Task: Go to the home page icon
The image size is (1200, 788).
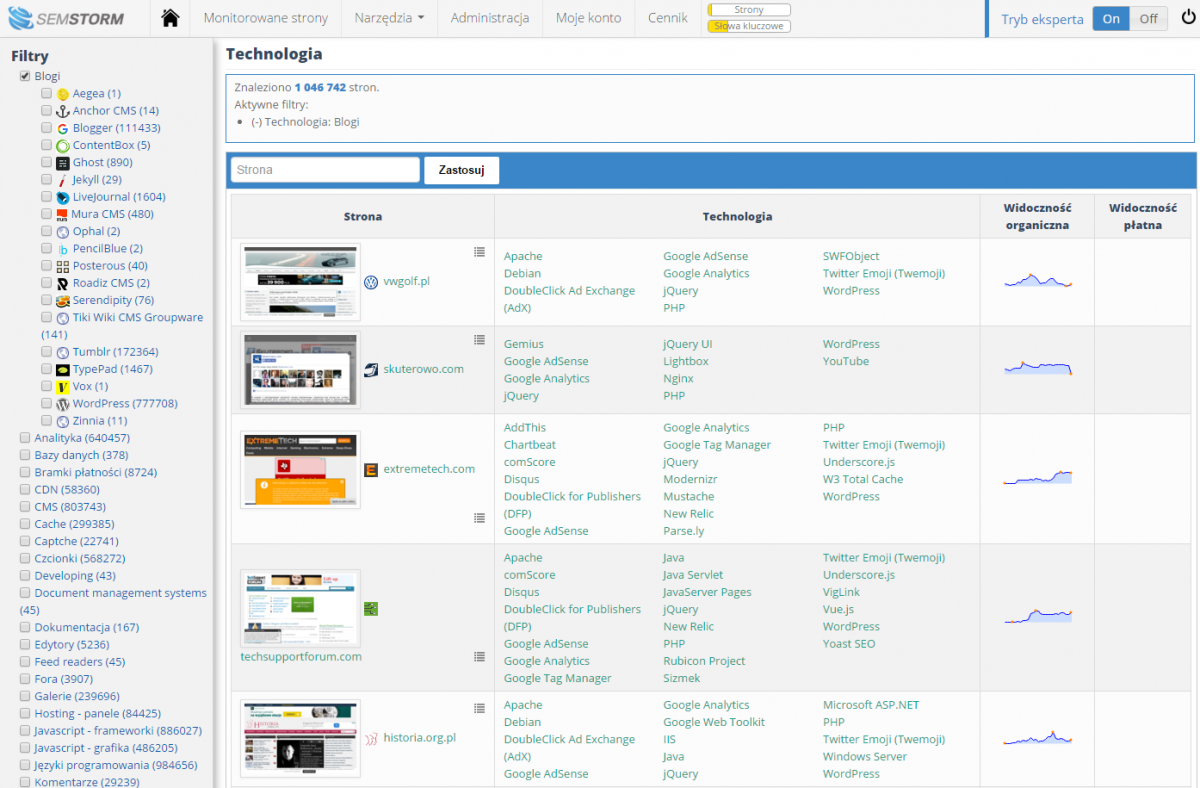Action: coord(170,18)
